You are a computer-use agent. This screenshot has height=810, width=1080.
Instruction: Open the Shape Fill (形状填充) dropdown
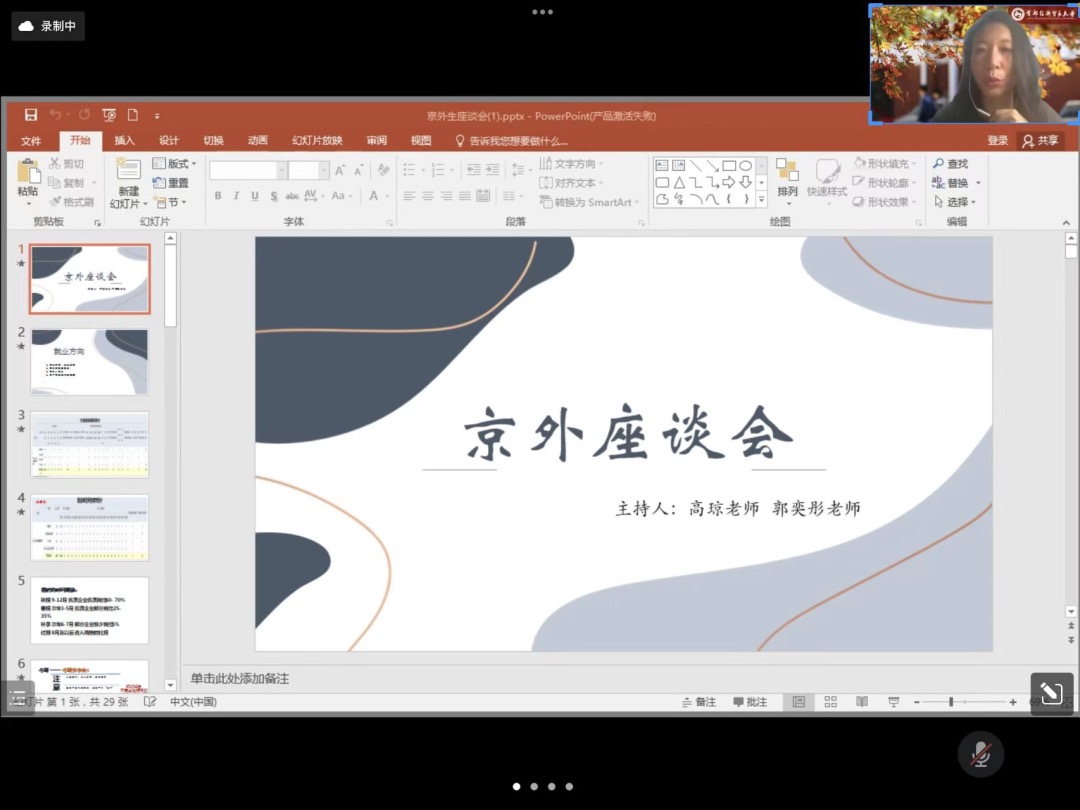[882, 164]
